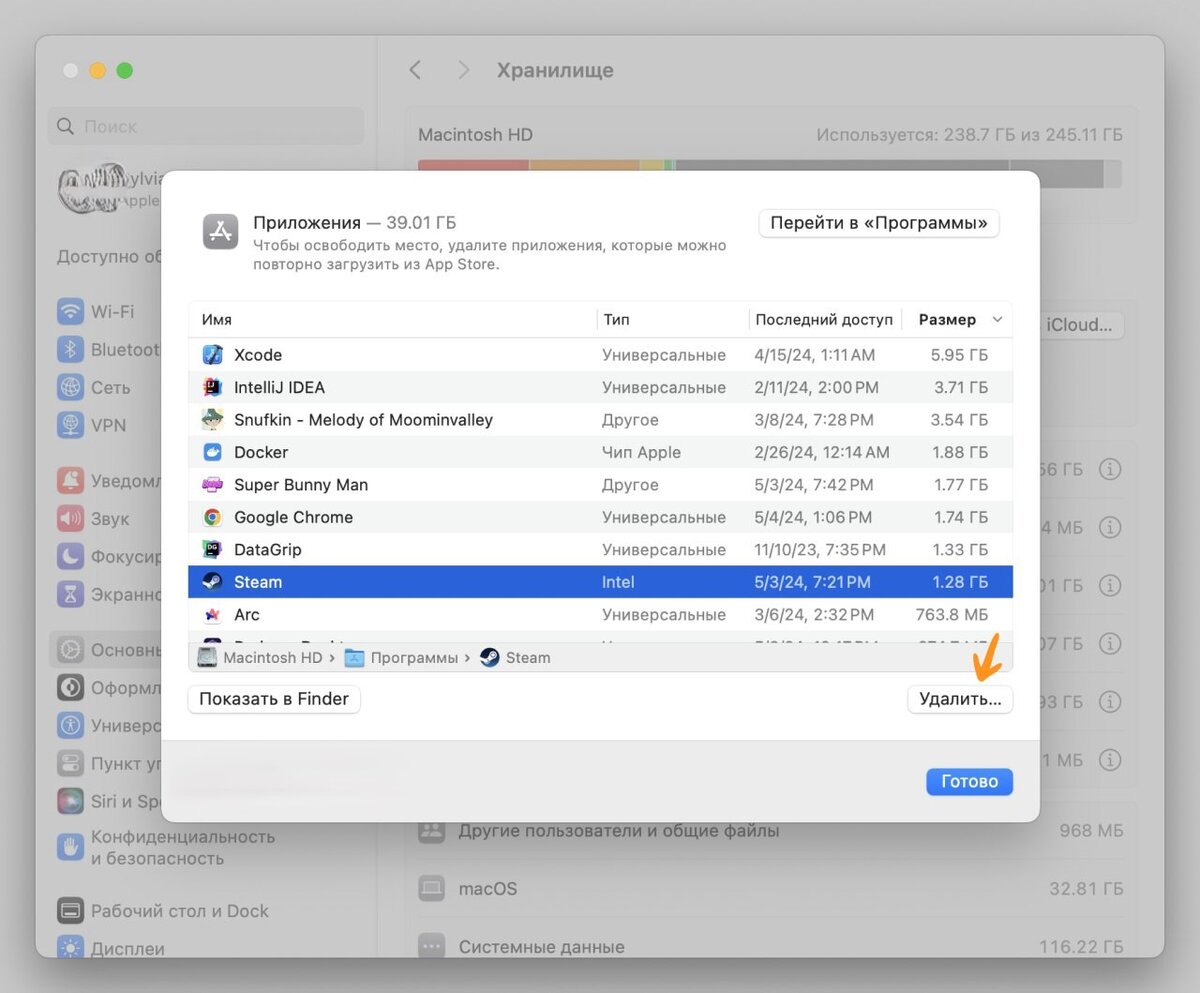Open Рабочий стол и Dock settings
Image resolution: width=1200 pixels, height=993 pixels.
163,911
